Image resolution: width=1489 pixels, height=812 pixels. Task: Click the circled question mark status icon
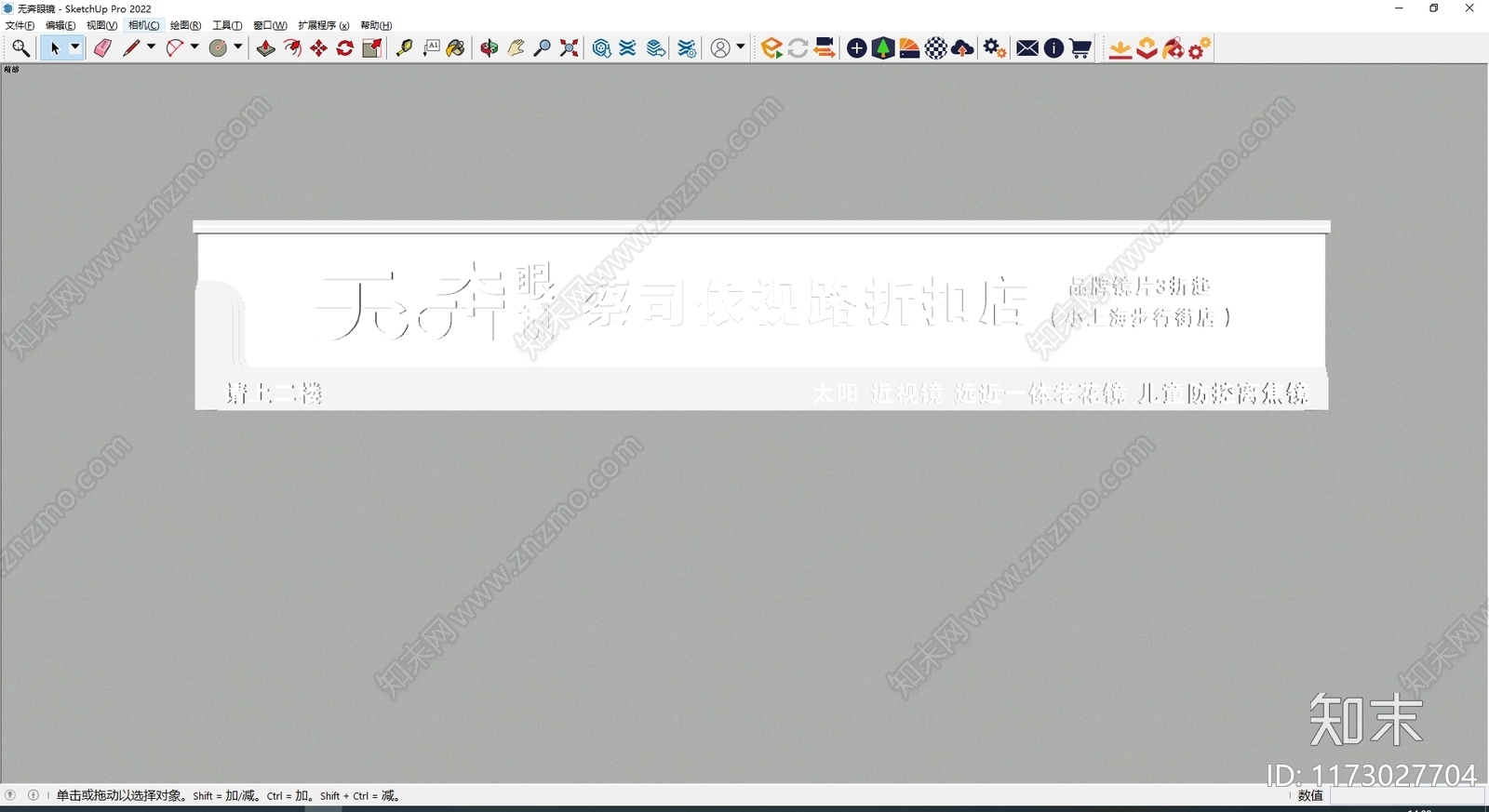[x=10, y=795]
